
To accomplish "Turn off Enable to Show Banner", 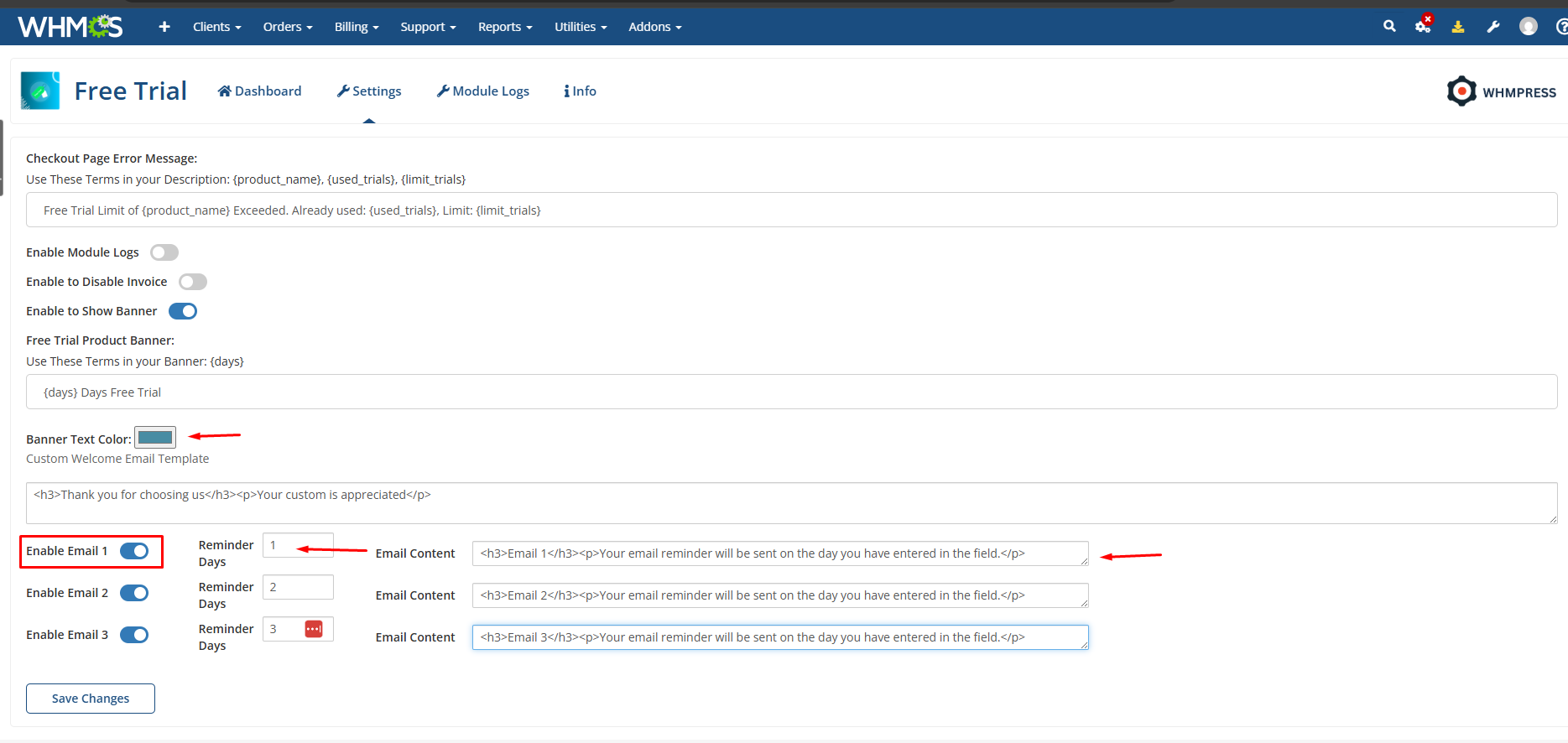I will (x=183, y=311).
